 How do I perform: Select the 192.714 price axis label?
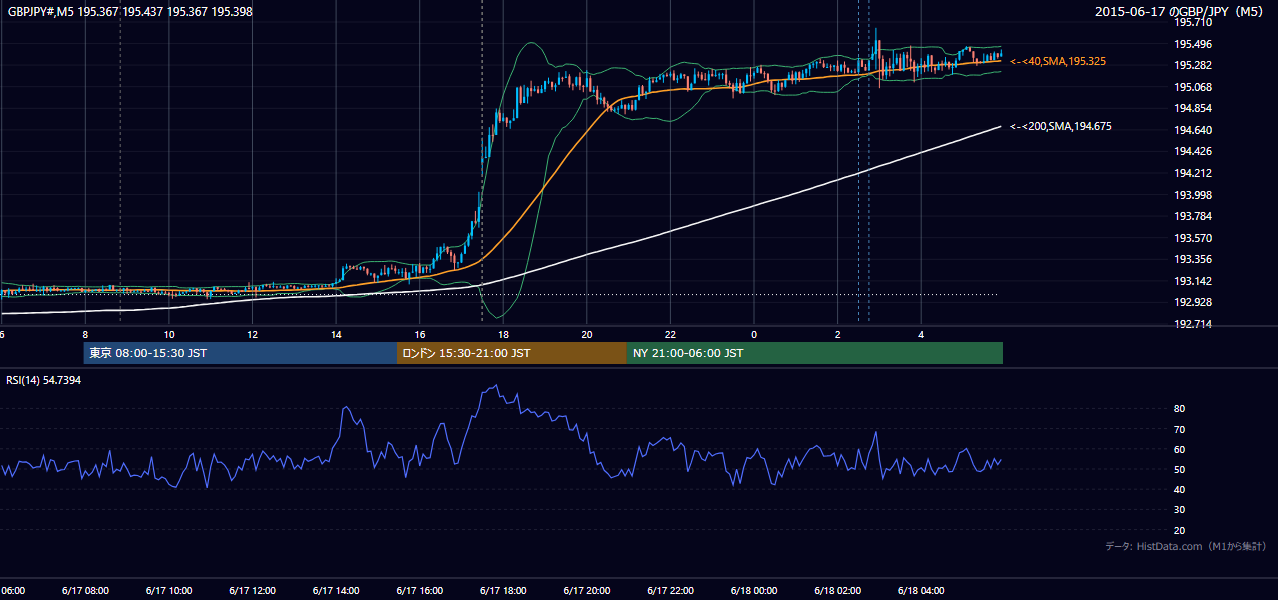[1193, 324]
